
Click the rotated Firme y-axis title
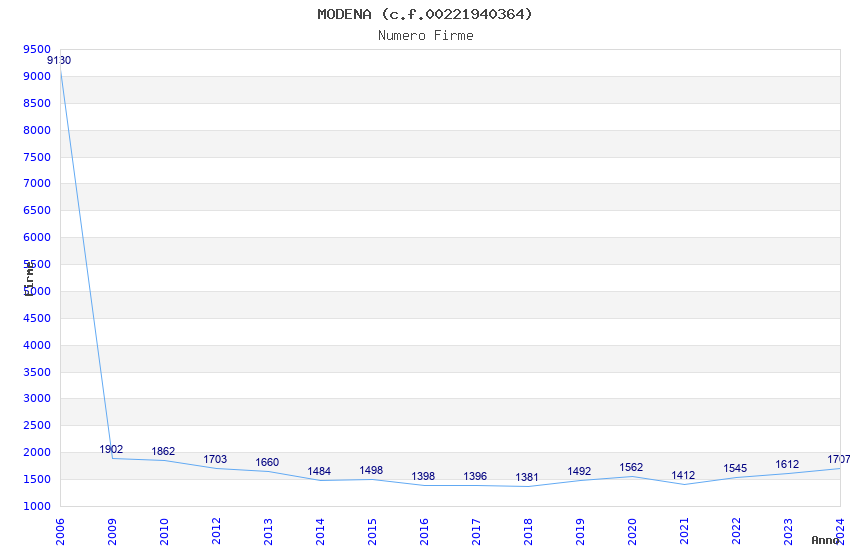(29, 279)
